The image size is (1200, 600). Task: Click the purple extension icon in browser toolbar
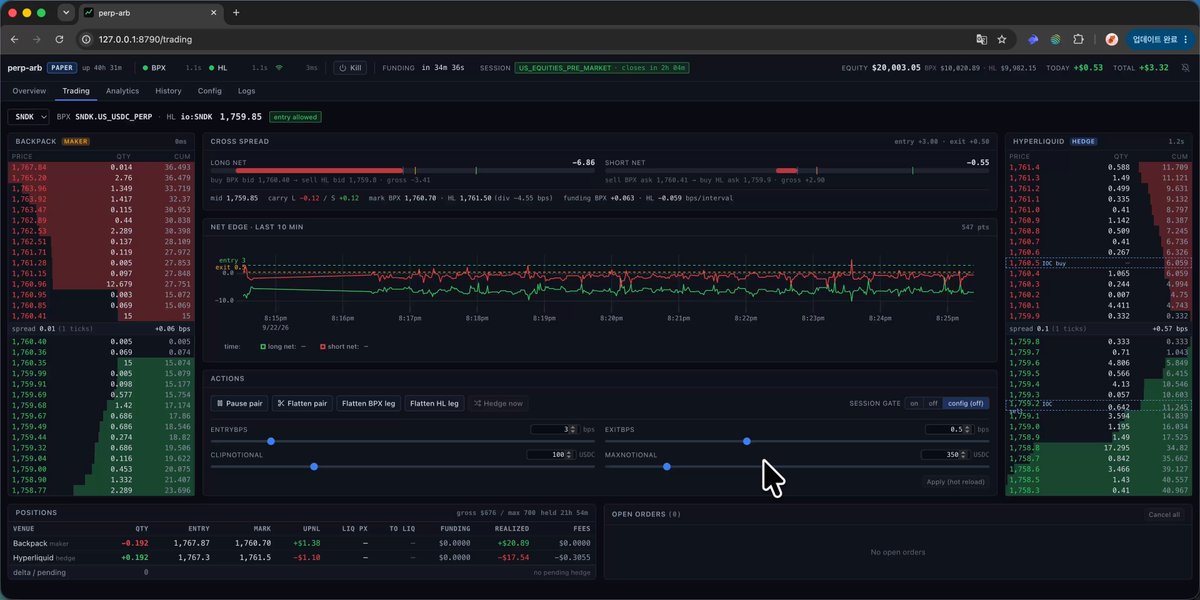(1032, 39)
